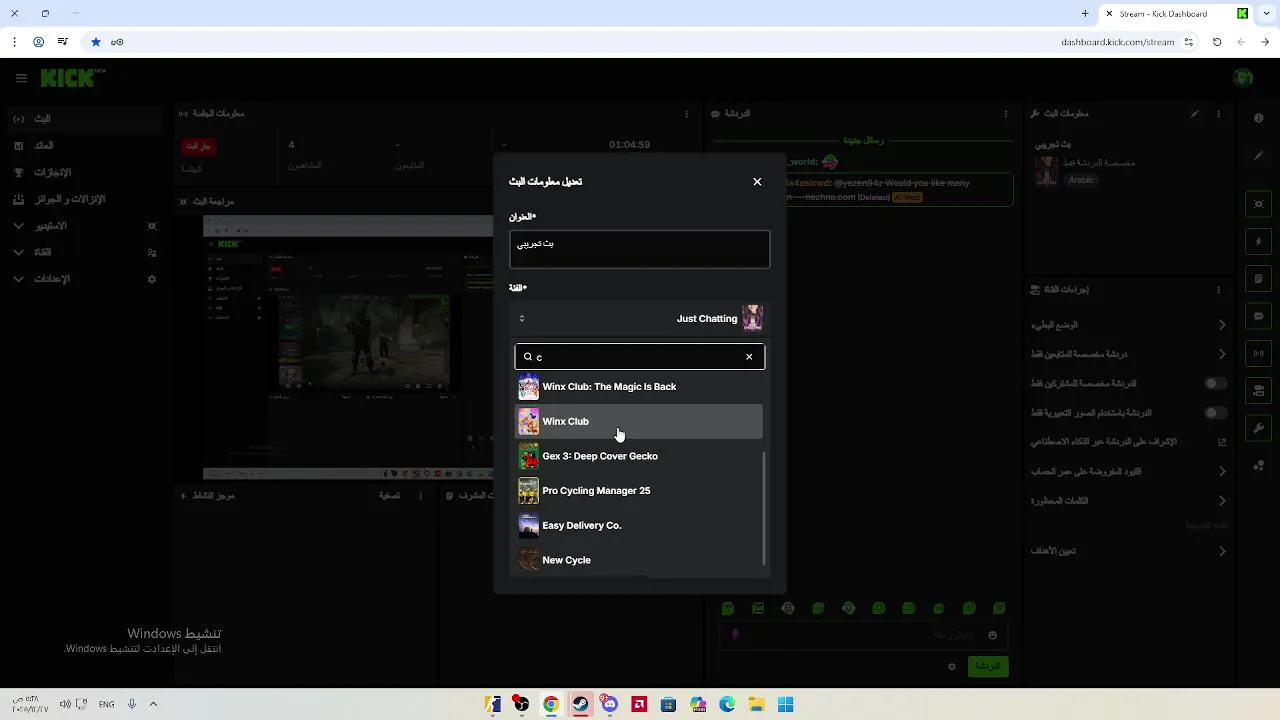Viewport: 1280px width, 720px height.
Task: Expand the الإعدادات sidebar section
Action: (18, 279)
